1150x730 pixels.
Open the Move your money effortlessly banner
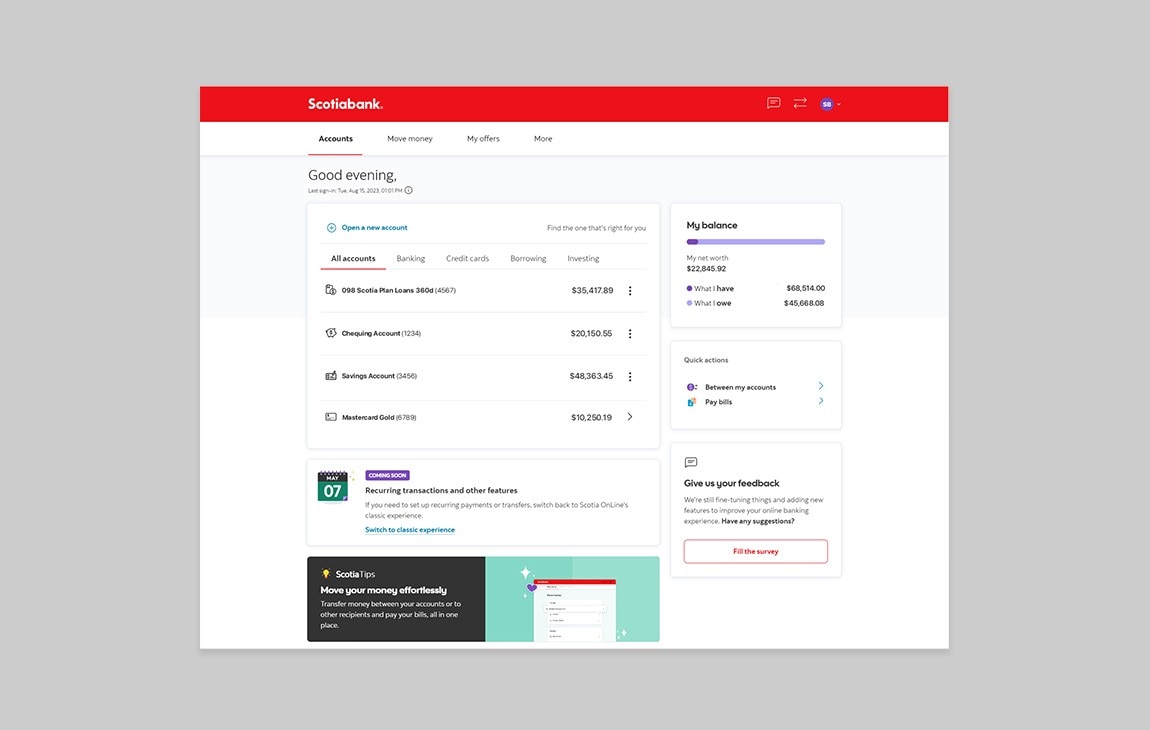[x=483, y=599]
